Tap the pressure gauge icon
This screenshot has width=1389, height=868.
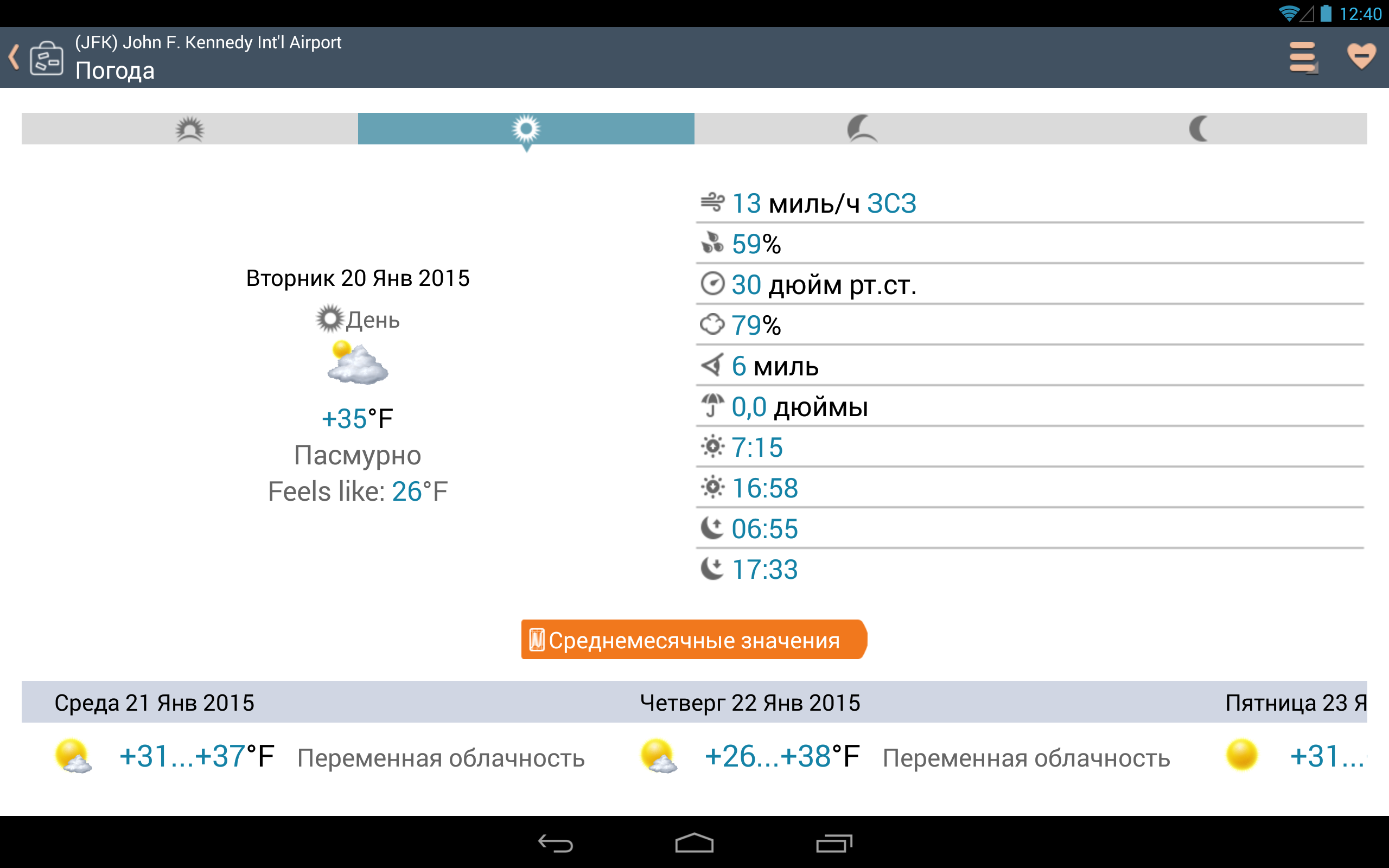click(712, 284)
